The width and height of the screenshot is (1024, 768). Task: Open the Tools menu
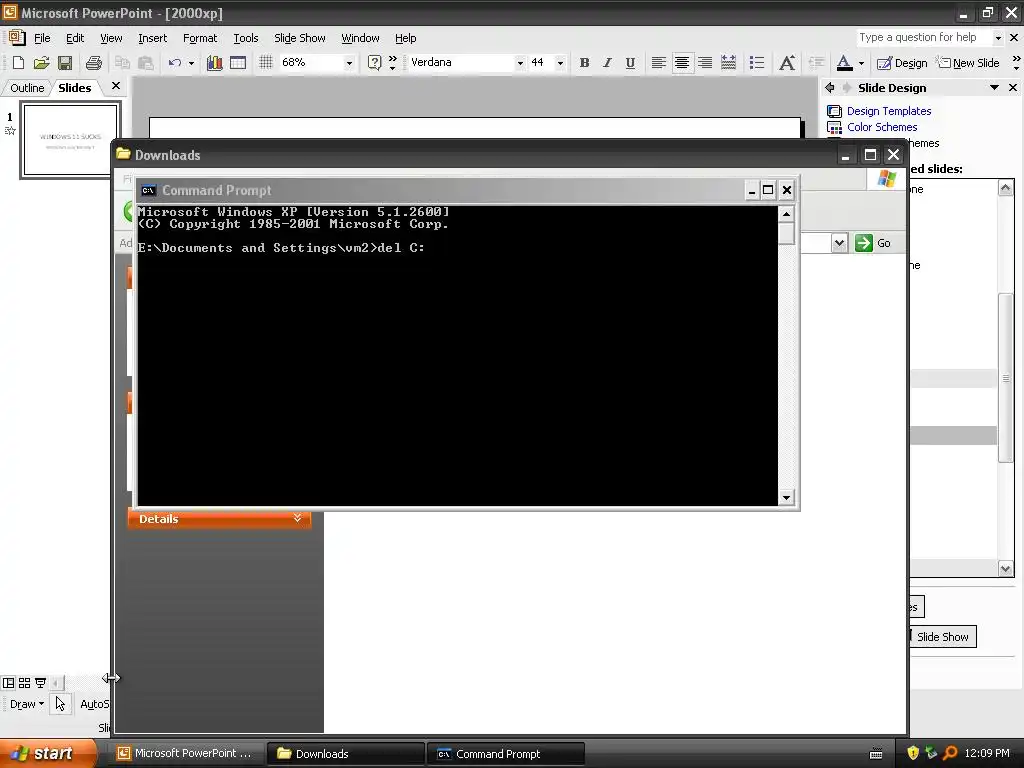[x=246, y=38]
